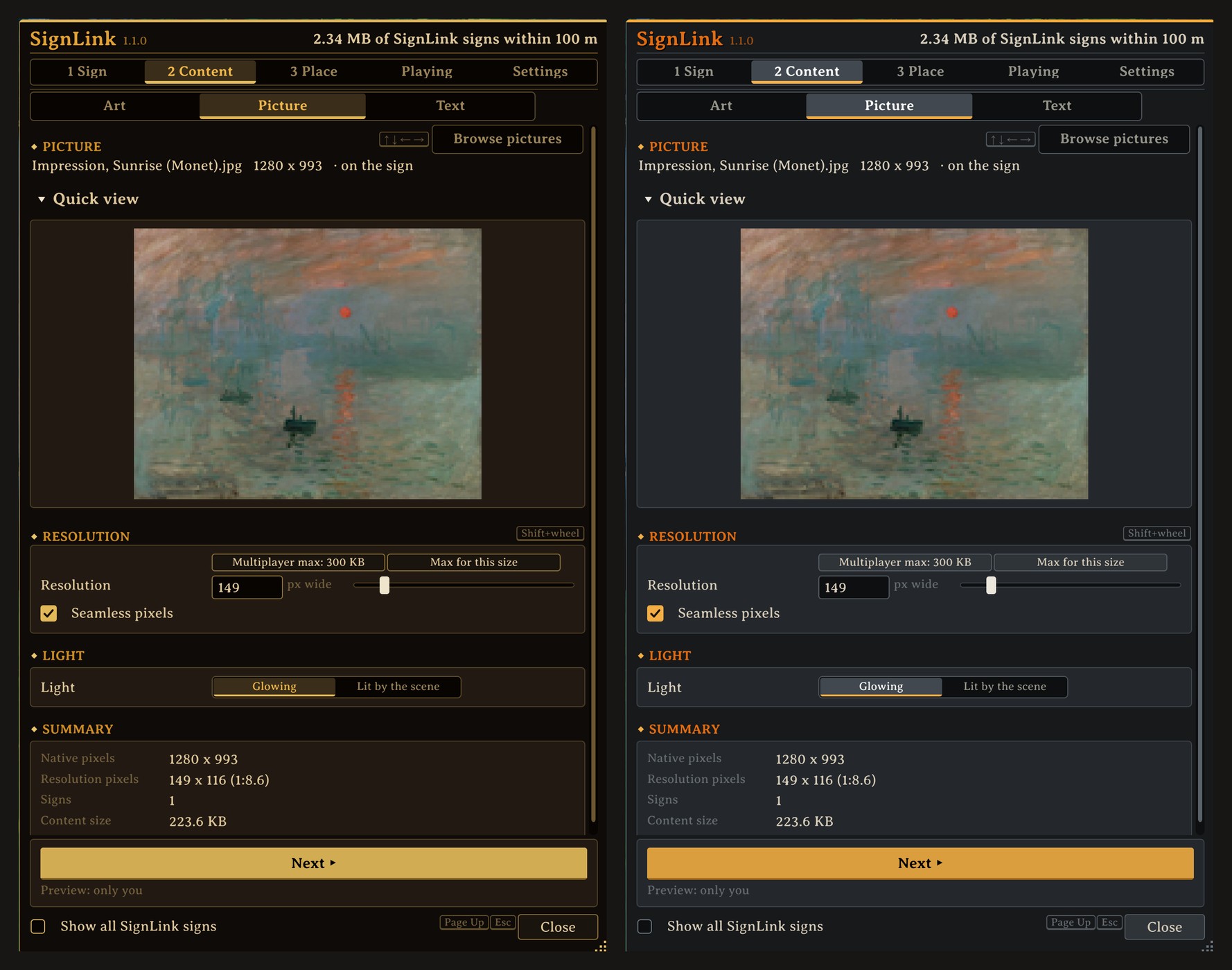
Task: Click the resize grip in left panel corner
Action: point(601,946)
